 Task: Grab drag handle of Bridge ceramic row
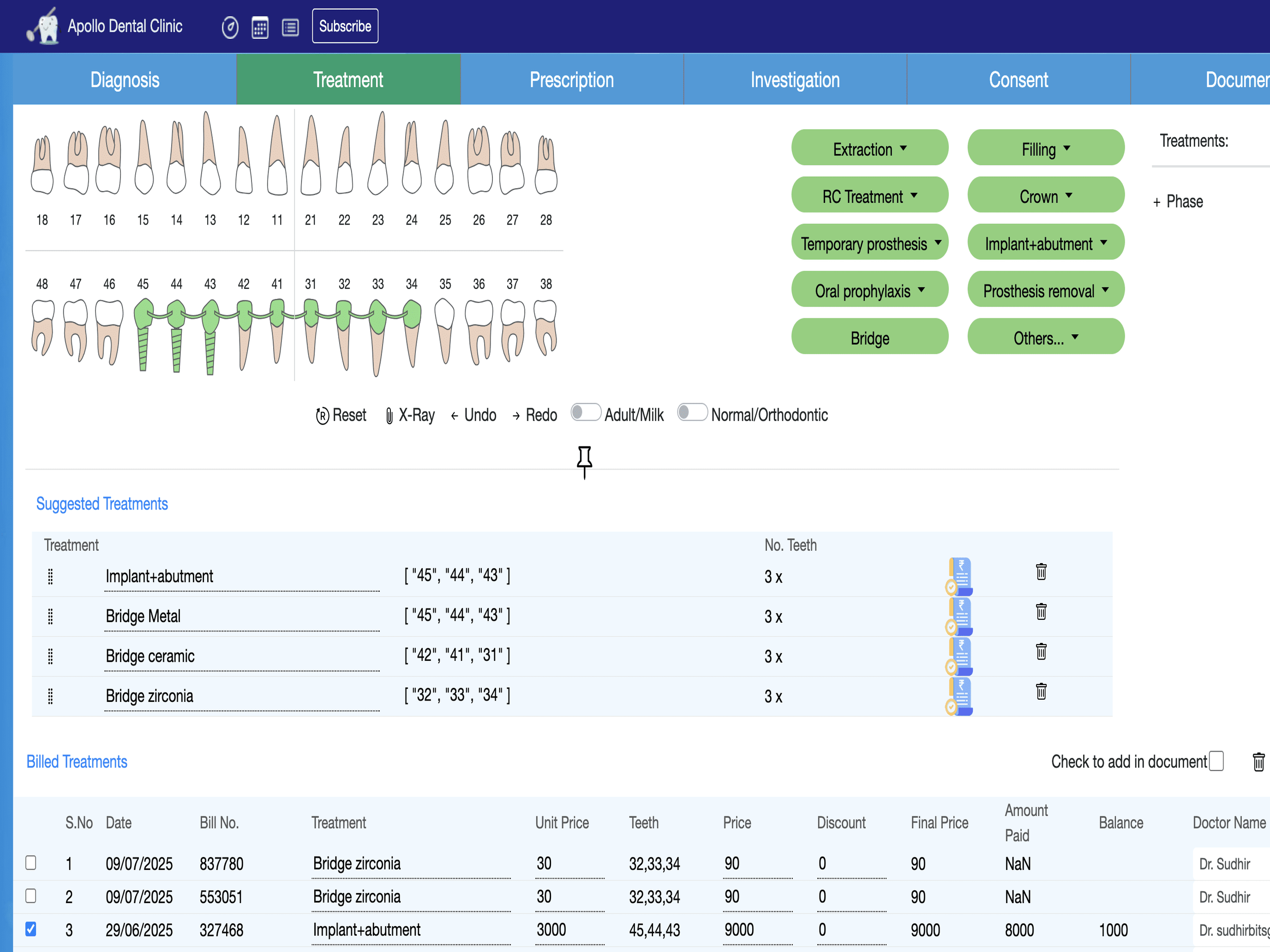click(x=50, y=656)
